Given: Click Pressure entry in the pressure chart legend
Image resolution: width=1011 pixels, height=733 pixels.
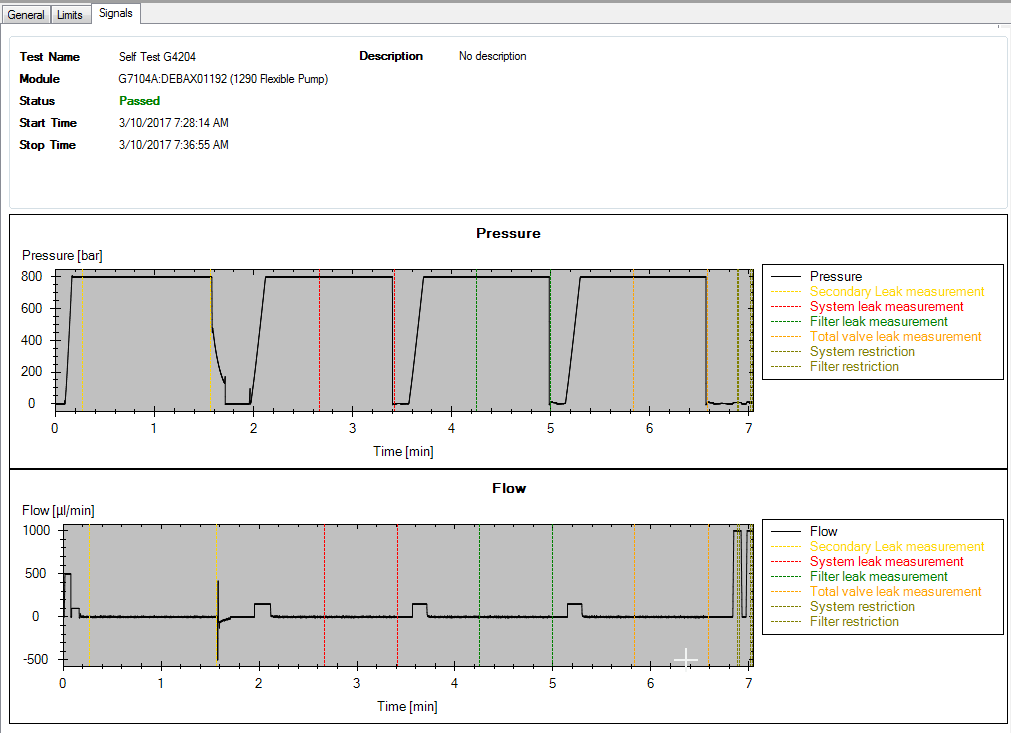Looking at the screenshot, I should click(x=835, y=277).
